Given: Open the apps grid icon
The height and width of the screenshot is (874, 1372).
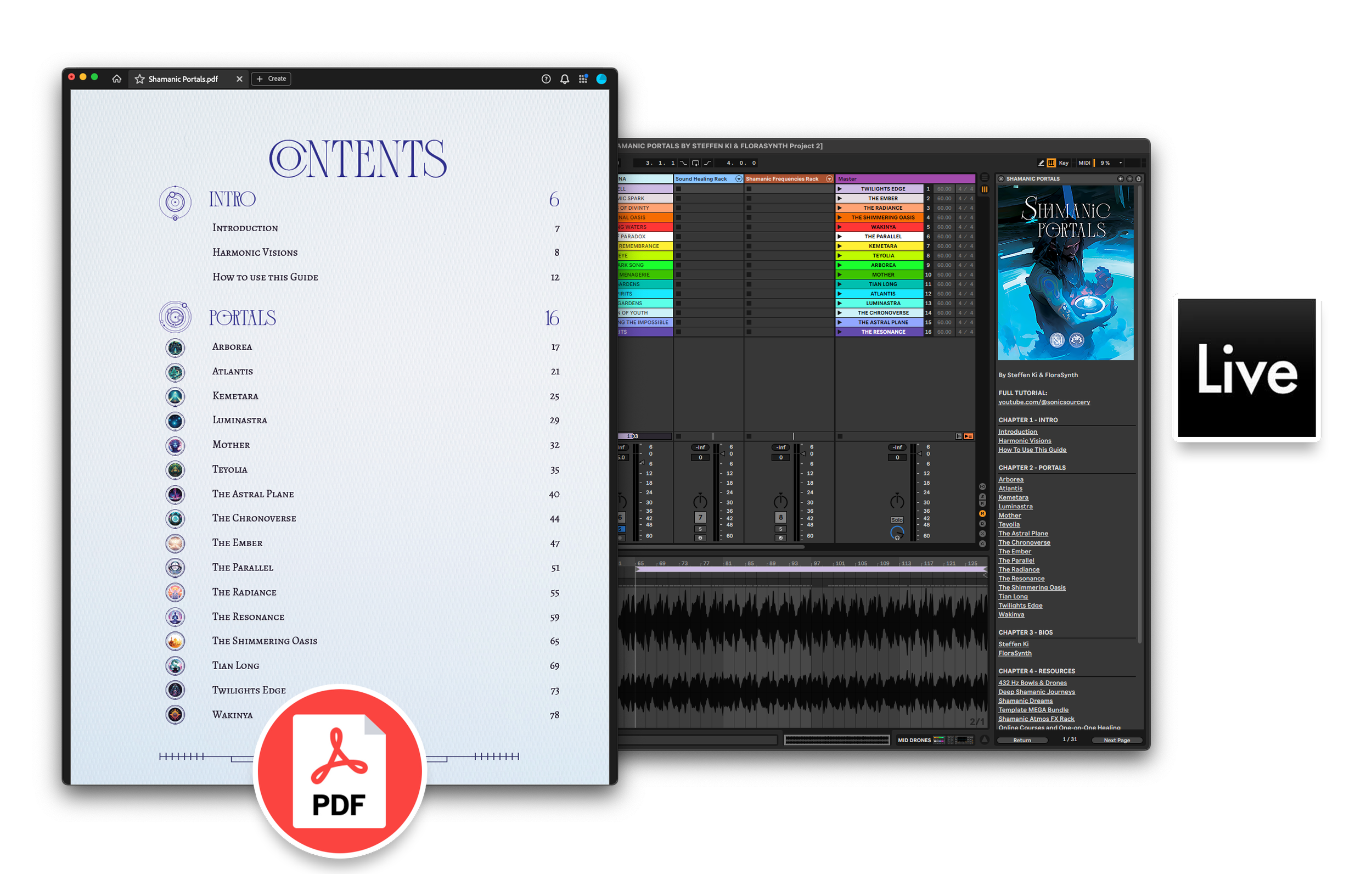Looking at the screenshot, I should point(583,79).
